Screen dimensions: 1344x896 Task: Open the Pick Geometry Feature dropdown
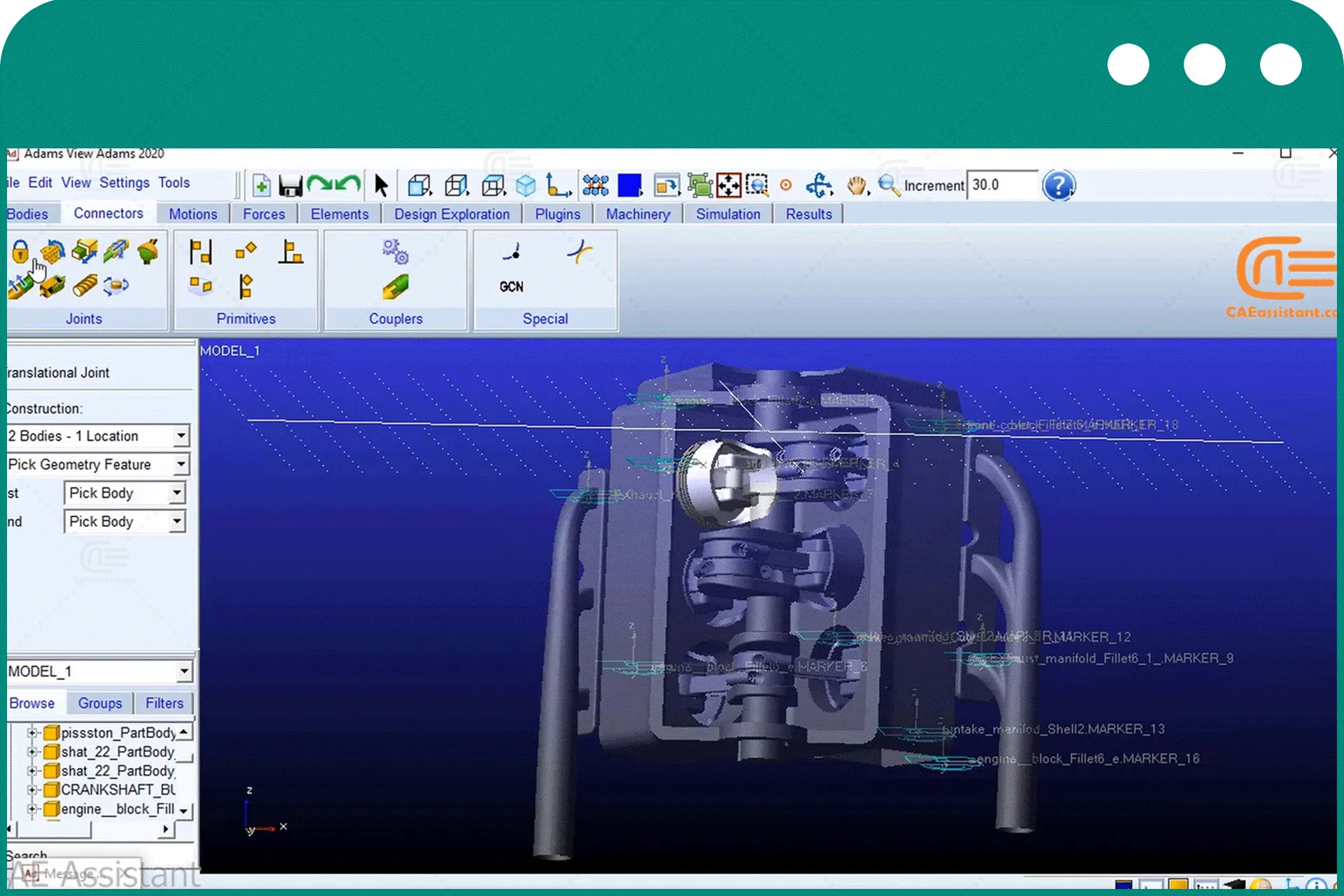(x=181, y=465)
